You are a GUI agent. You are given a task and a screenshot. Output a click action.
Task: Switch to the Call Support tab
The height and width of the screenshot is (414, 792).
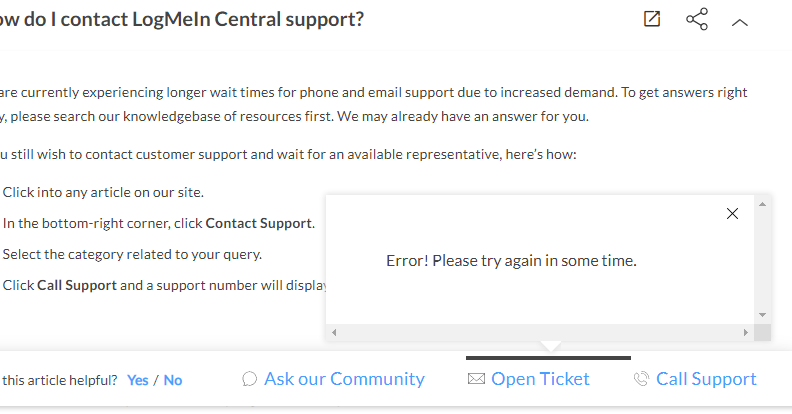tap(706, 379)
